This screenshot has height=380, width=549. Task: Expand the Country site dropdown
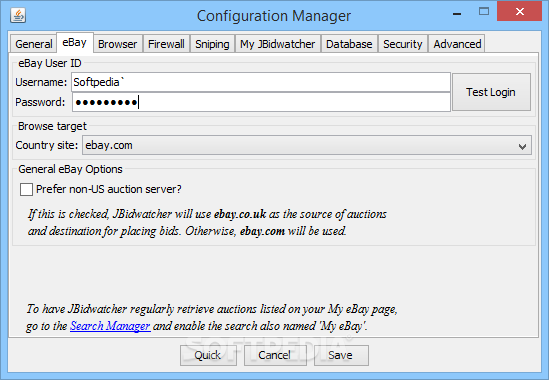click(307, 145)
